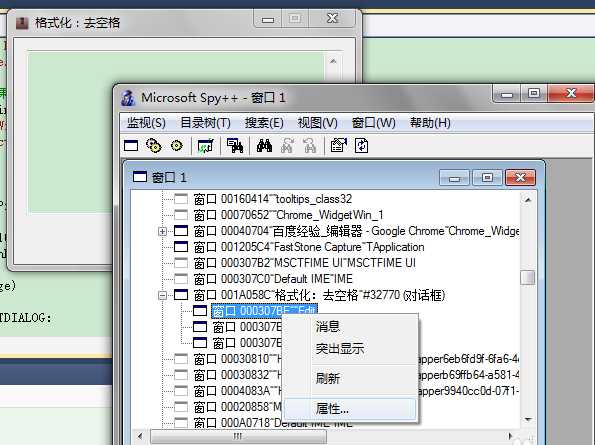The image size is (595, 445).
Task: Click the Processes gears toolbar icon
Action: (x=154, y=146)
